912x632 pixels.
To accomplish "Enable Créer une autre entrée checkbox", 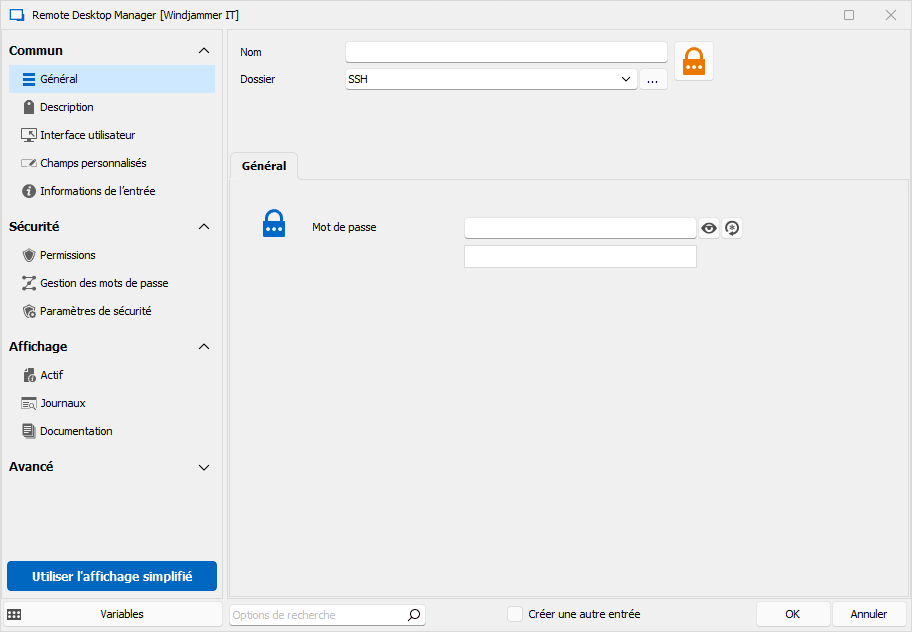I will [x=515, y=614].
